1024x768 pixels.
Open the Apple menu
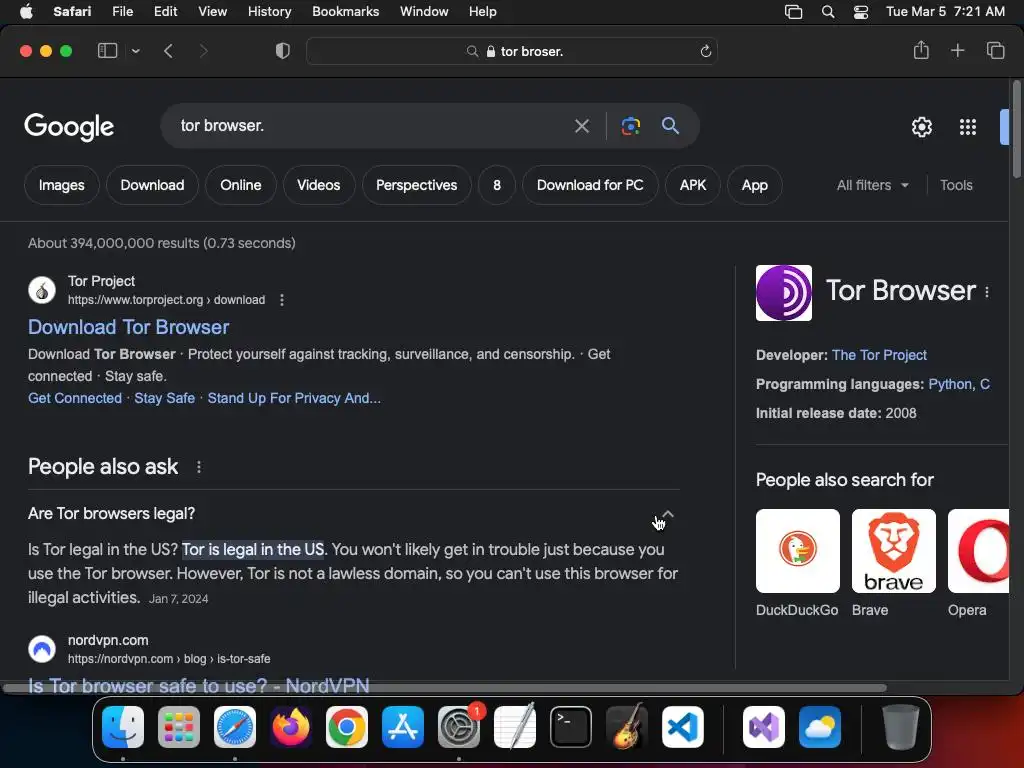pyautogui.click(x=26, y=12)
